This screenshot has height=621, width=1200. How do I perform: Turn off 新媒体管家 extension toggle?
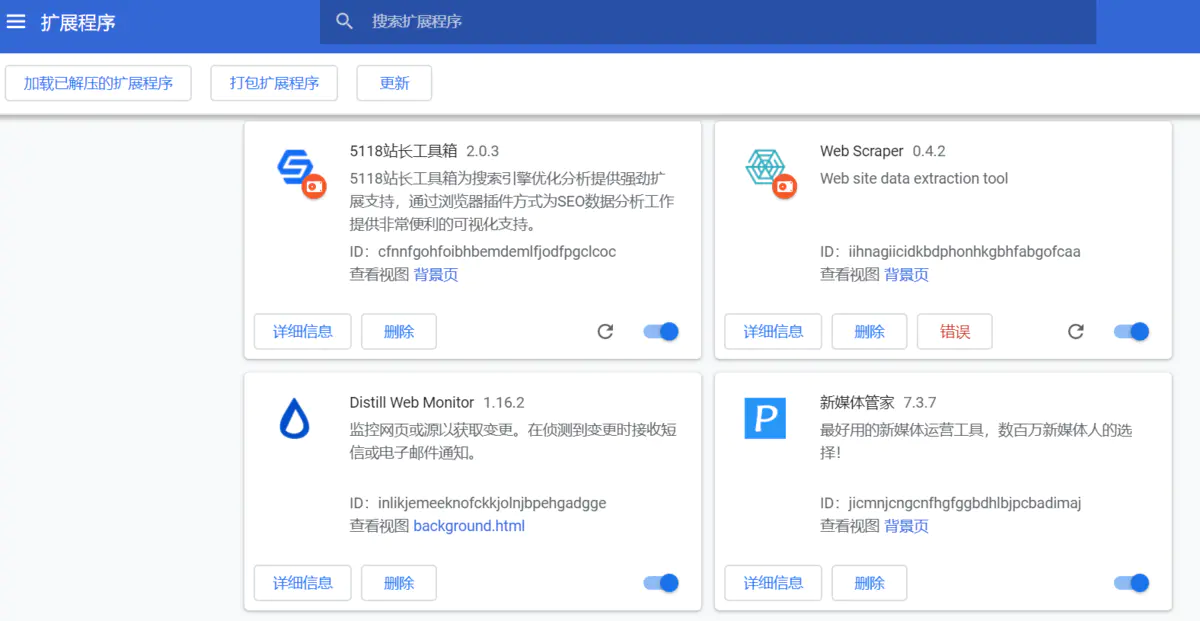click(1131, 583)
